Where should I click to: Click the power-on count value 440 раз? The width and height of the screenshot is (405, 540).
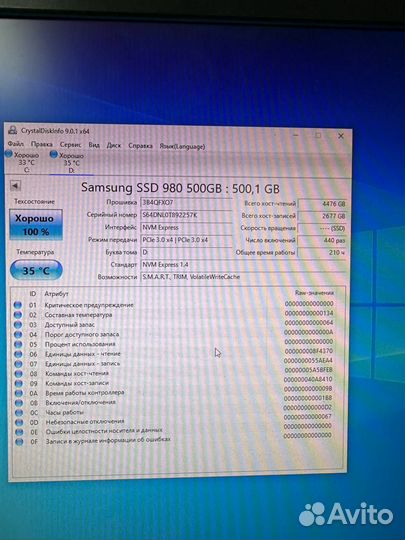pyautogui.click(x=322, y=240)
